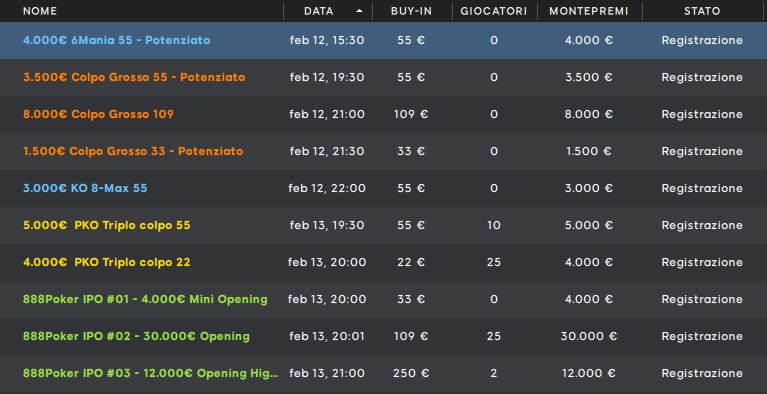The height and width of the screenshot is (394, 767).
Task: Click the DATA sort arrow icon
Action: [360, 11]
